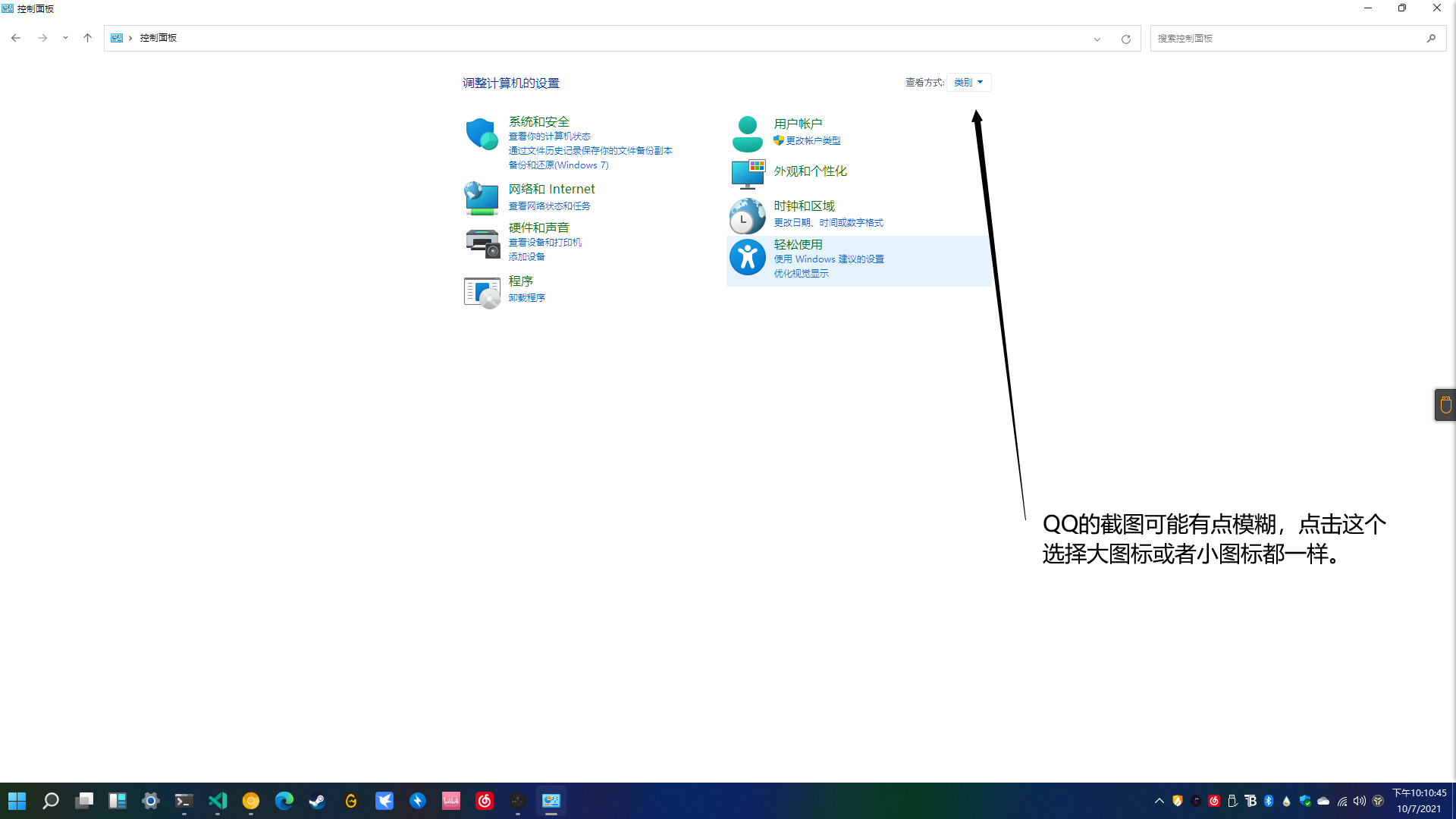Click the 卸载程序 uninstall link

526,298
